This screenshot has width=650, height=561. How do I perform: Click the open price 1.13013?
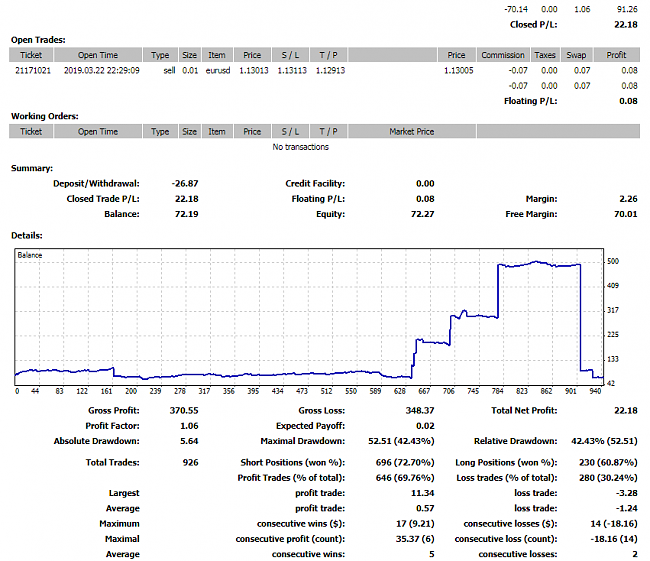click(x=254, y=70)
